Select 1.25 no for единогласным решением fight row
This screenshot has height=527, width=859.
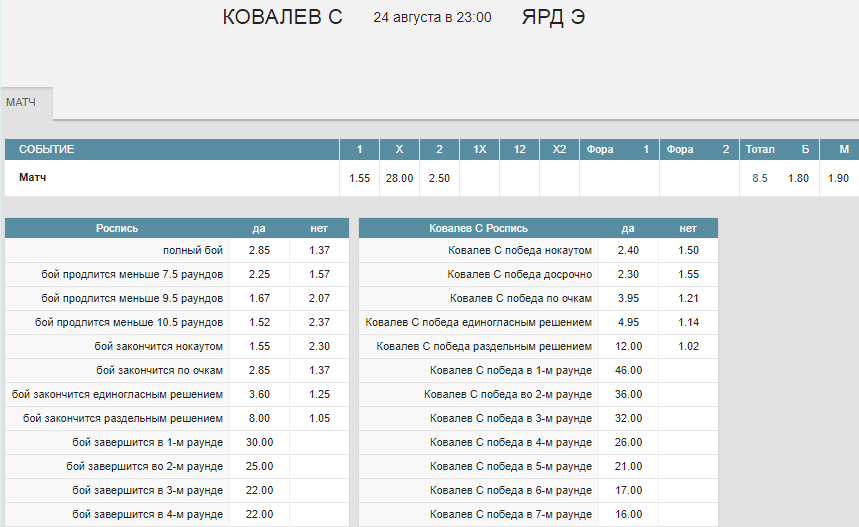point(319,394)
